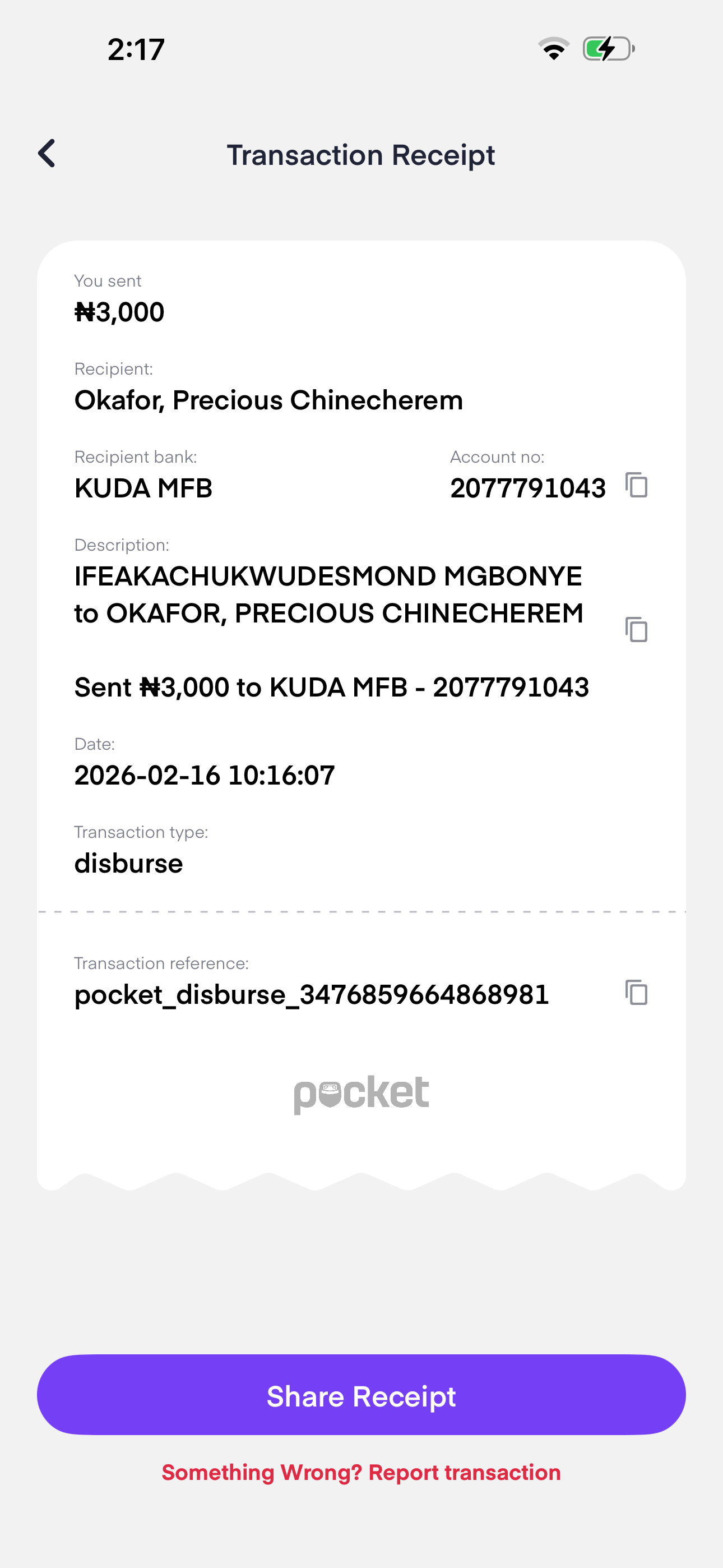The width and height of the screenshot is (723, 1568).
Task: Tap the 'disburse' transaction type value
Action: tap(128, 863)
